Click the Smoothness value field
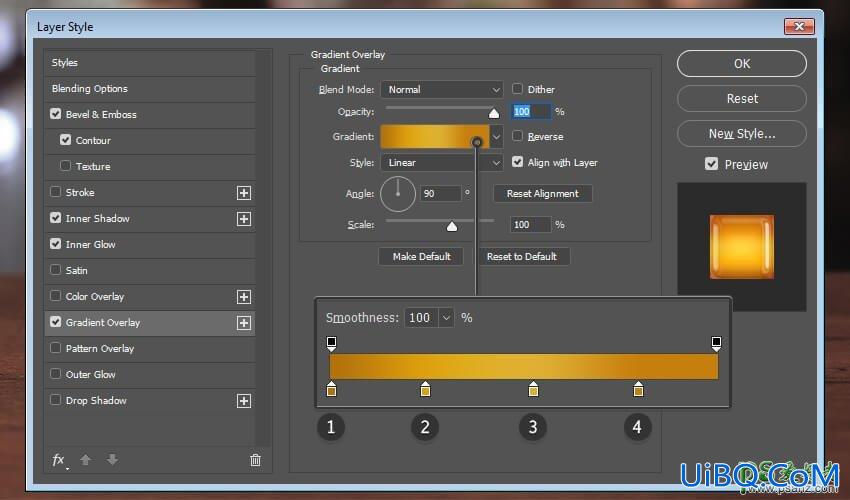Image resolution: width=850 pixels, height=500 pixels. click(x=422, y=318)
